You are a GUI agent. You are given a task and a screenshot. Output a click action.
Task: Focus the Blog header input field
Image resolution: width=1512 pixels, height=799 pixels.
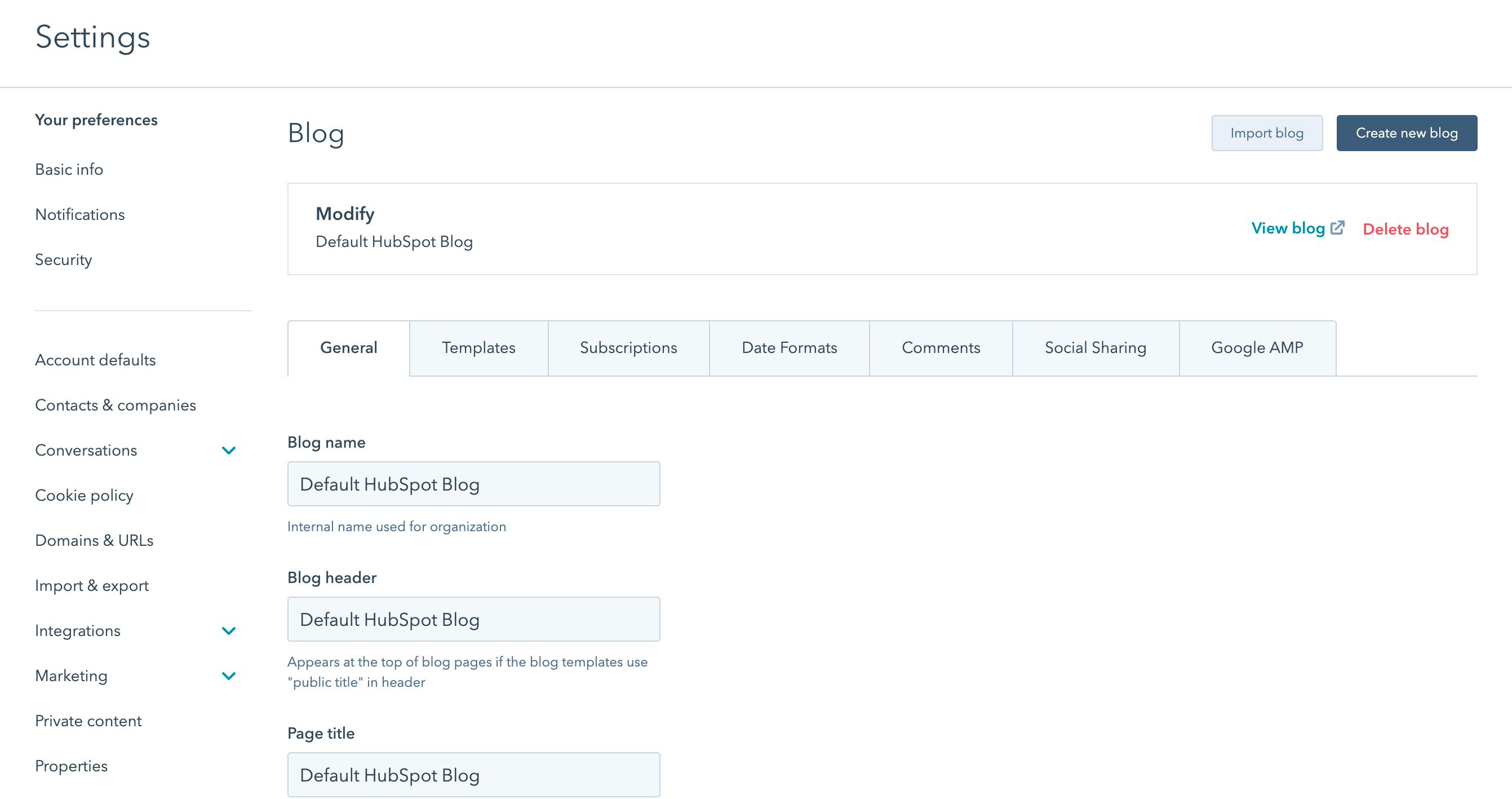[x=473, y=619]
